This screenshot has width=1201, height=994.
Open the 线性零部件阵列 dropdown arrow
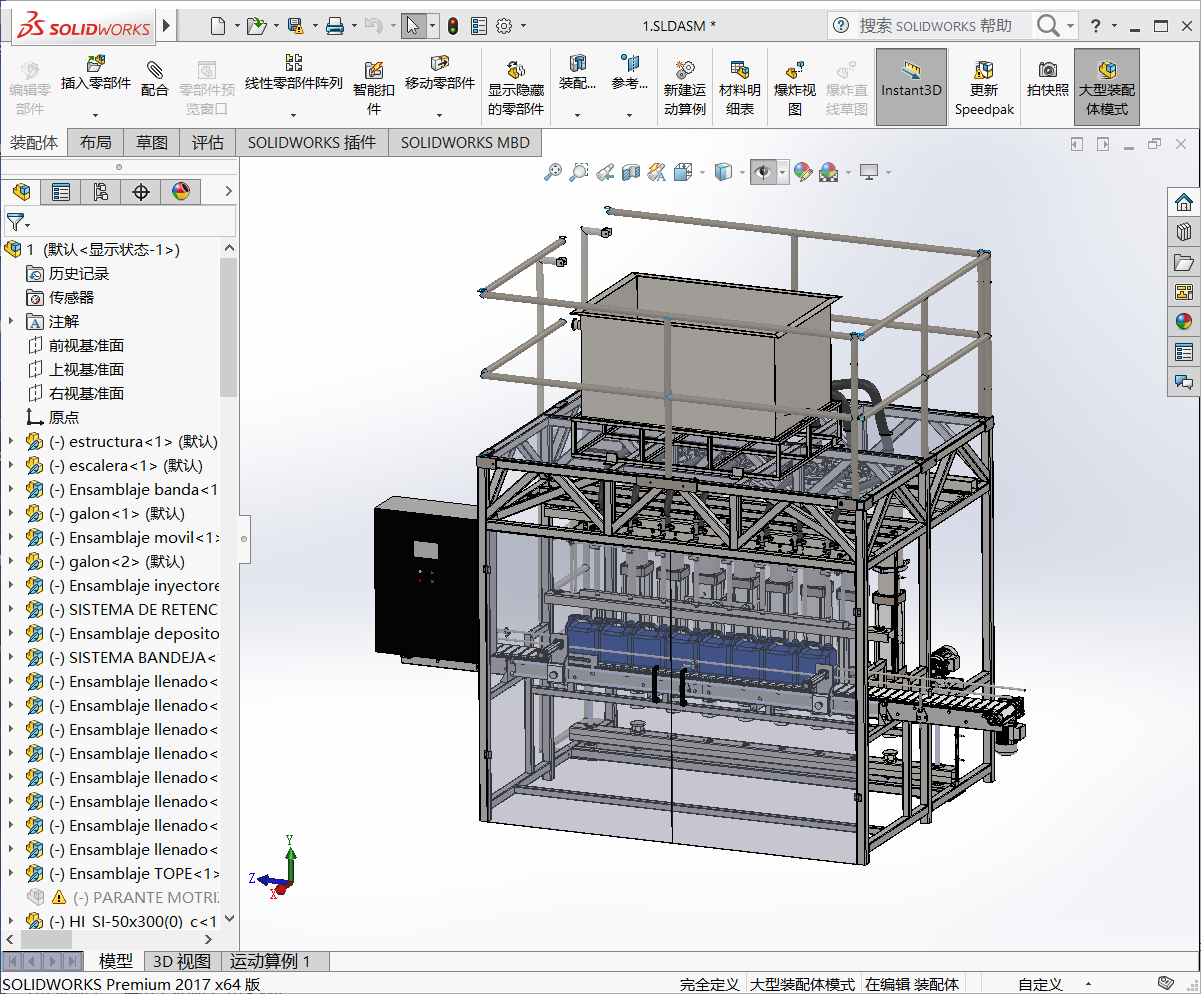click(x=294, y=115)
